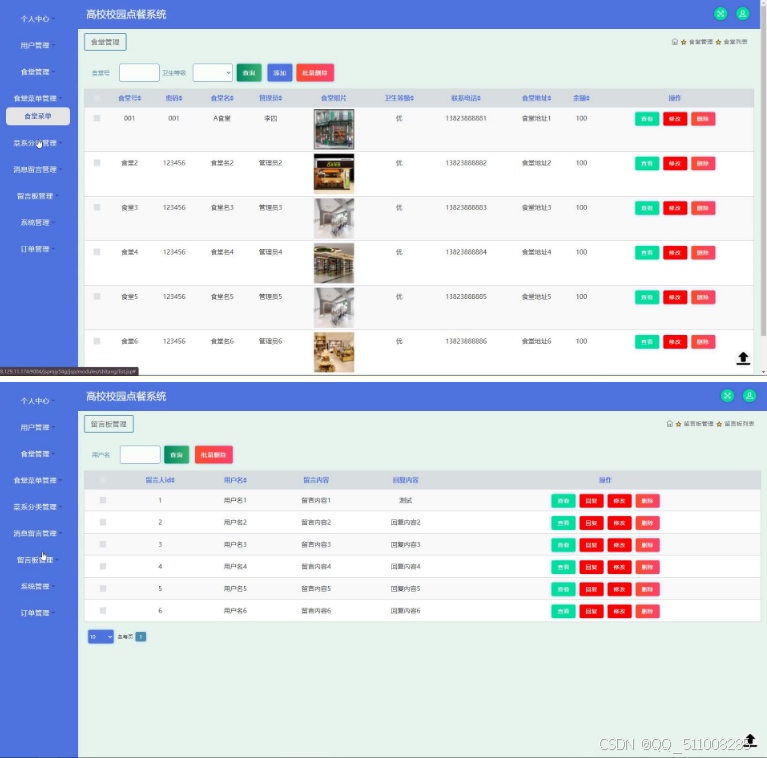Open 菜系分类管理 in 留言板 page sidebar
Image resolution: width=767 pixels, height=758 pixels.
(x=37, y=507)
